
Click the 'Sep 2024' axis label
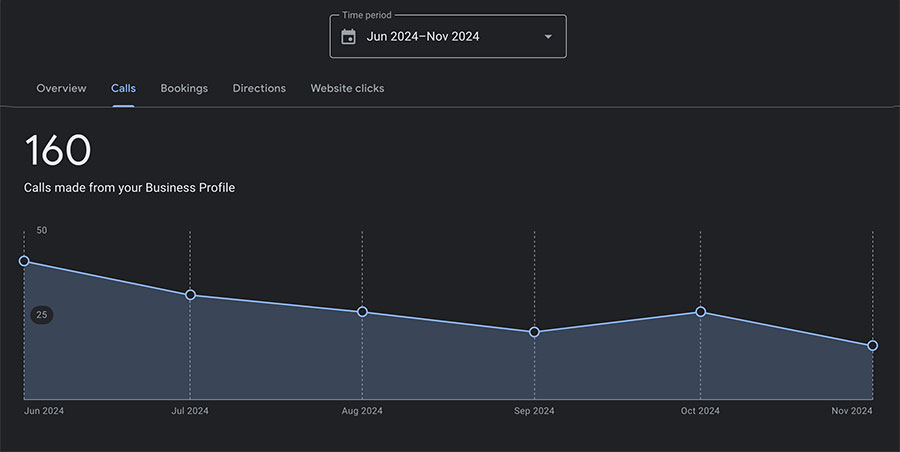(534, 411)
